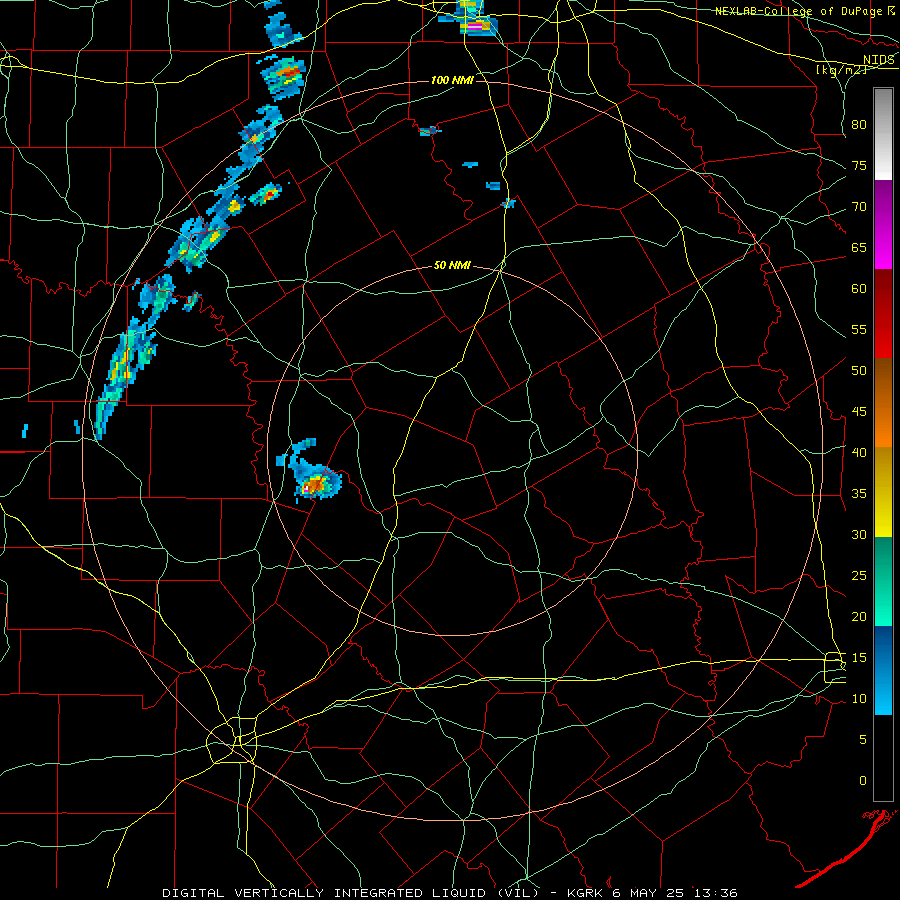Click the legend value 25
Screen dimensions: 900x900
coord(859,576)
